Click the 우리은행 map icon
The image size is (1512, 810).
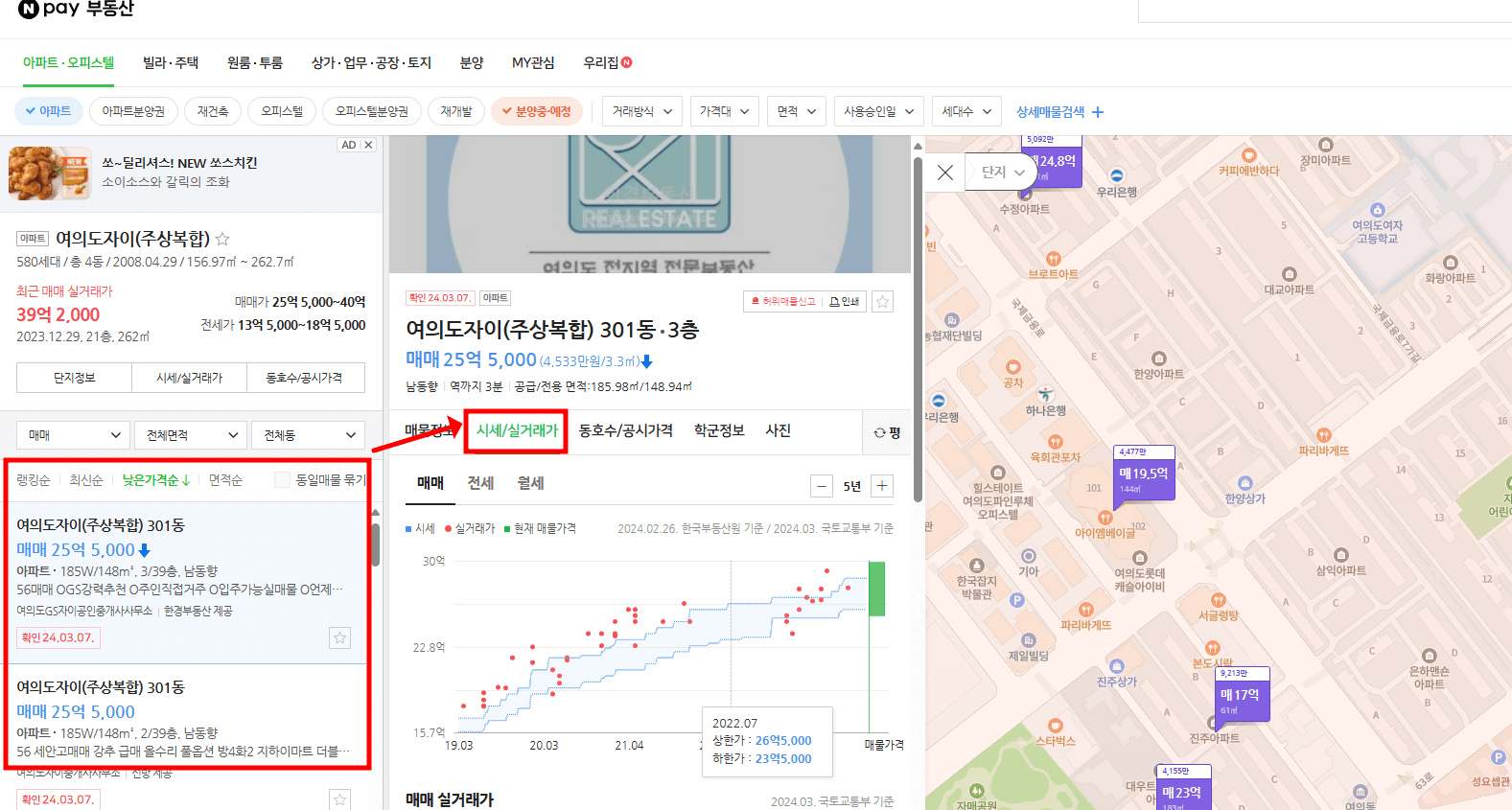(x=1117, y=176)
